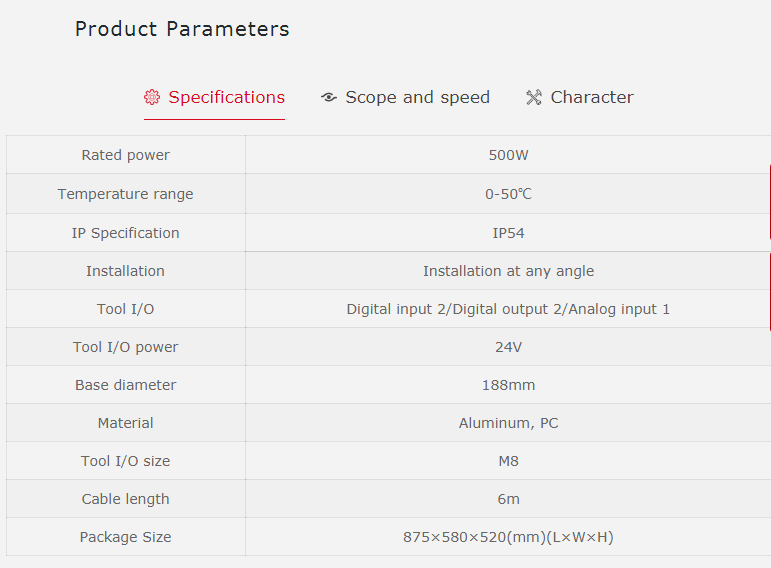Select the Base diameter label cell

point(125,385)
